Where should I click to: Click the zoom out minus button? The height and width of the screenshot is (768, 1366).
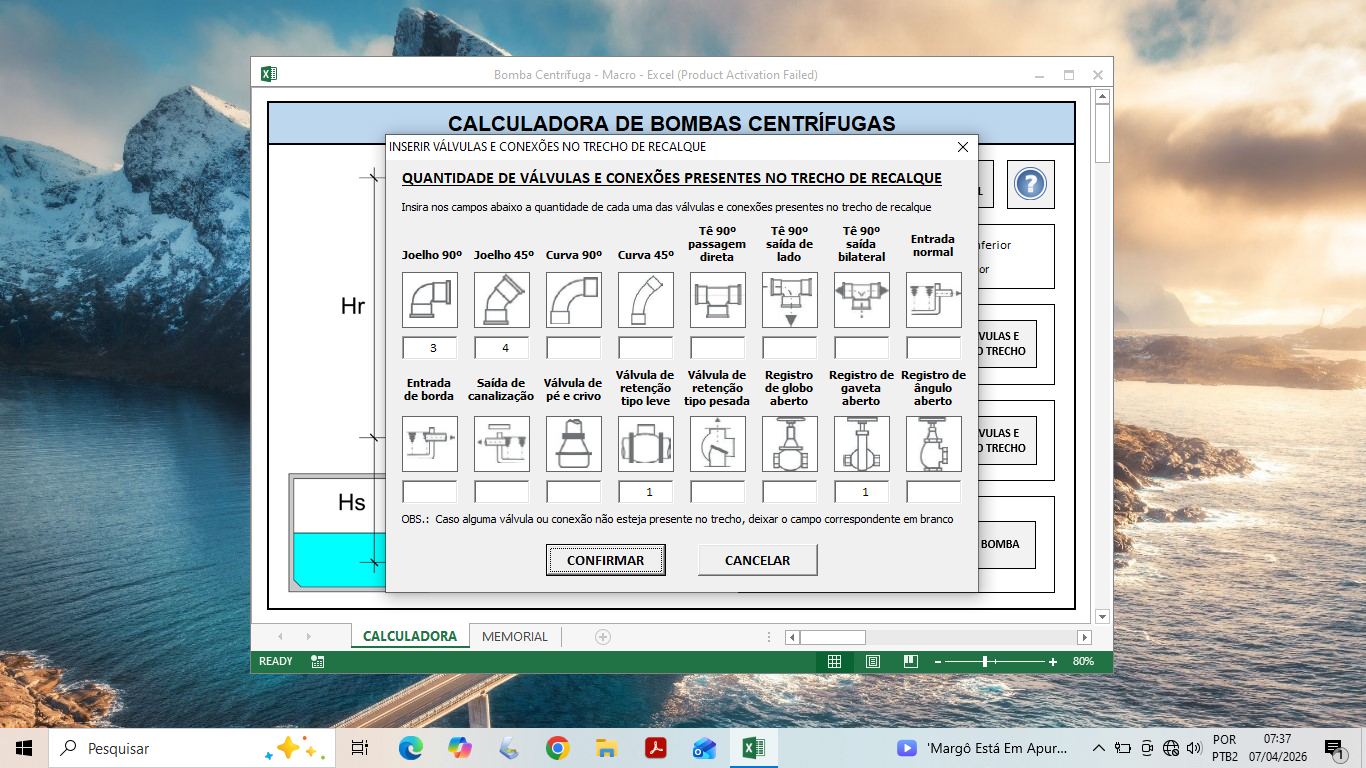(938, 662)
